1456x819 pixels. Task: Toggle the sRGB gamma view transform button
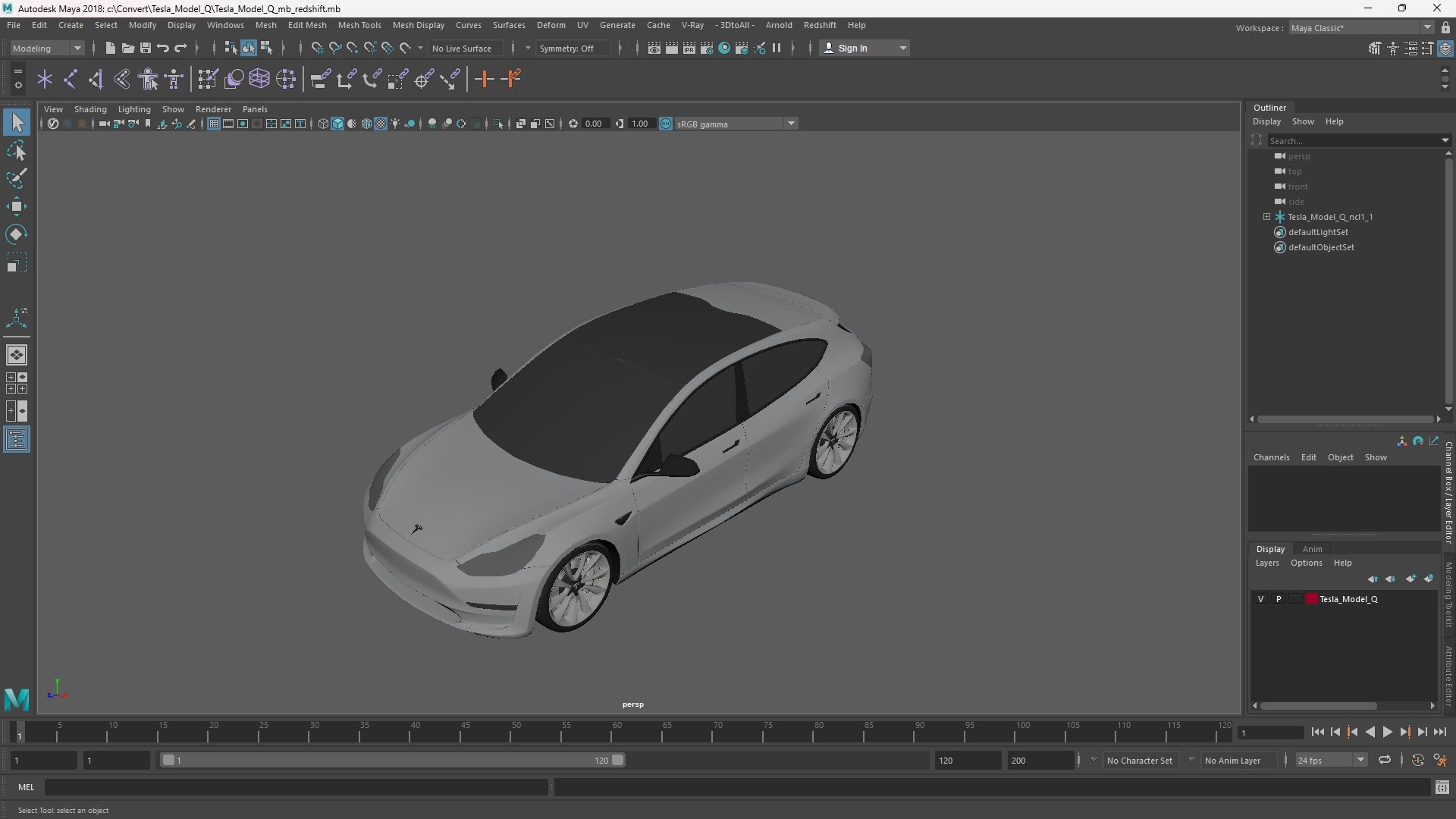(x=666, y=124)
